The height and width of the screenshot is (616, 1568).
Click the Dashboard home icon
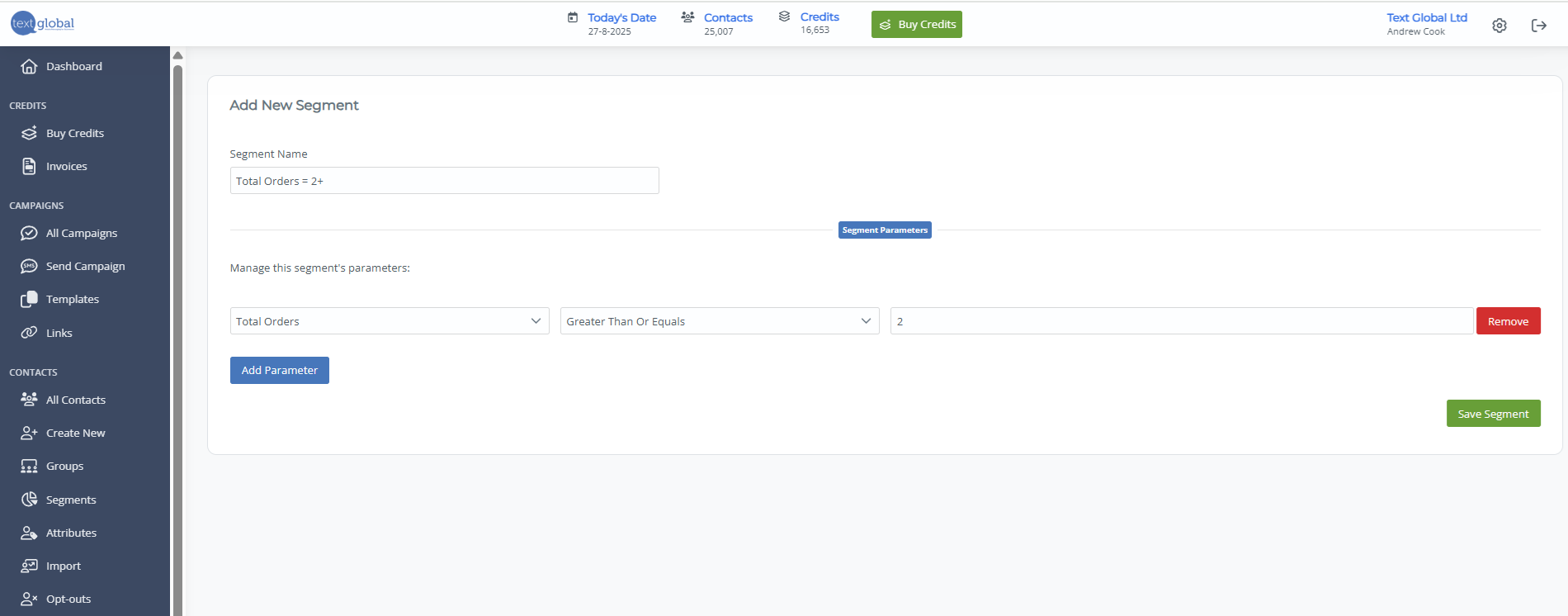point(29,66)
